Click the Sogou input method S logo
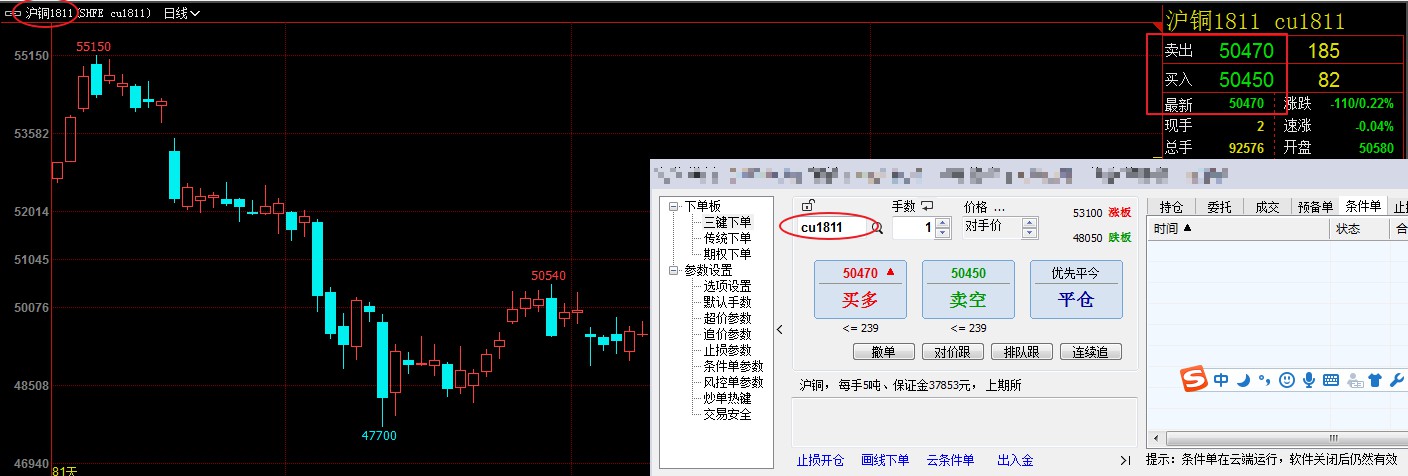1408x476 pixels. [1193, 380]
